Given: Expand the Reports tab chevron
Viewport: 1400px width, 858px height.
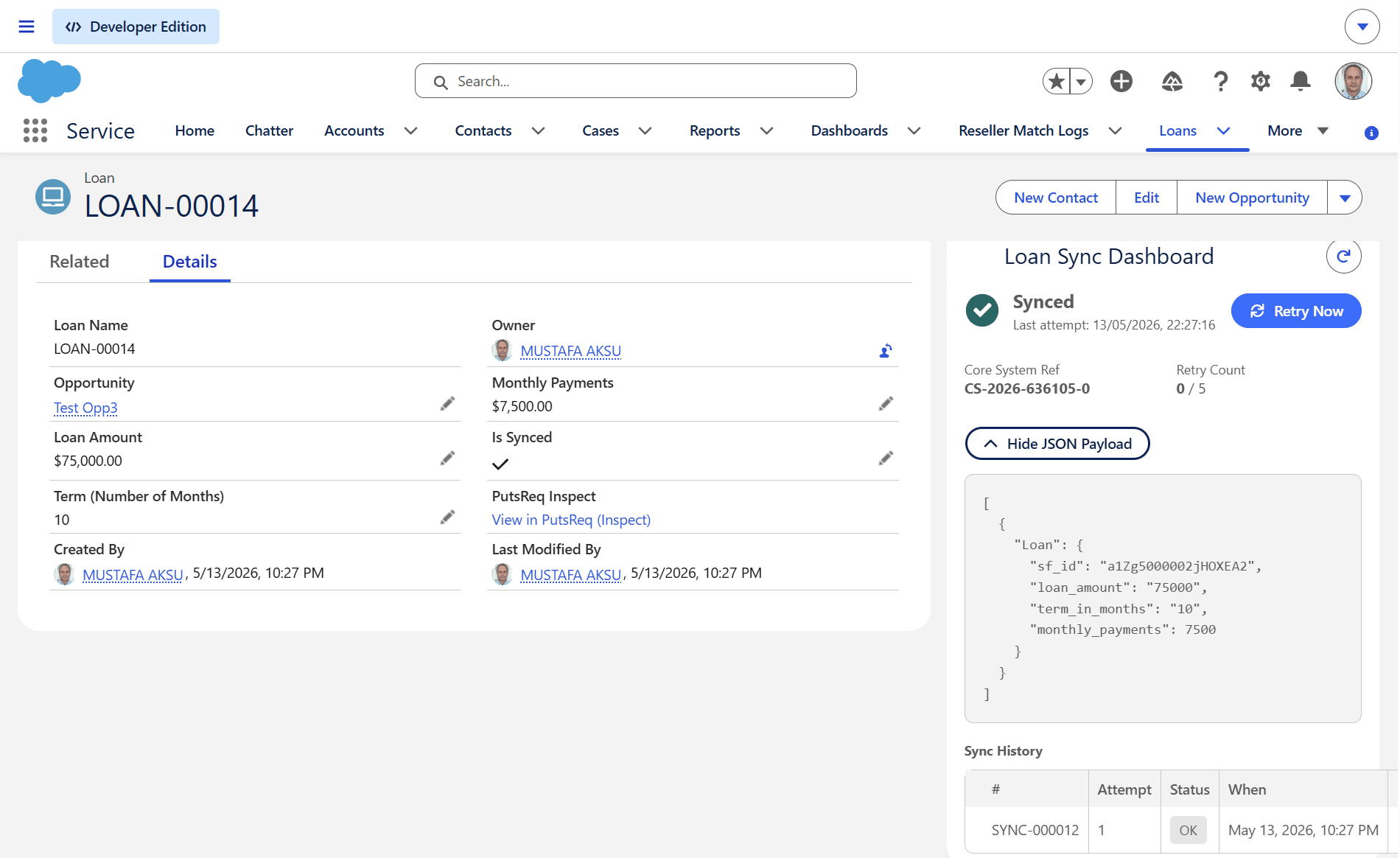Looking at the screenshot, I should click(x=767, y=130).
